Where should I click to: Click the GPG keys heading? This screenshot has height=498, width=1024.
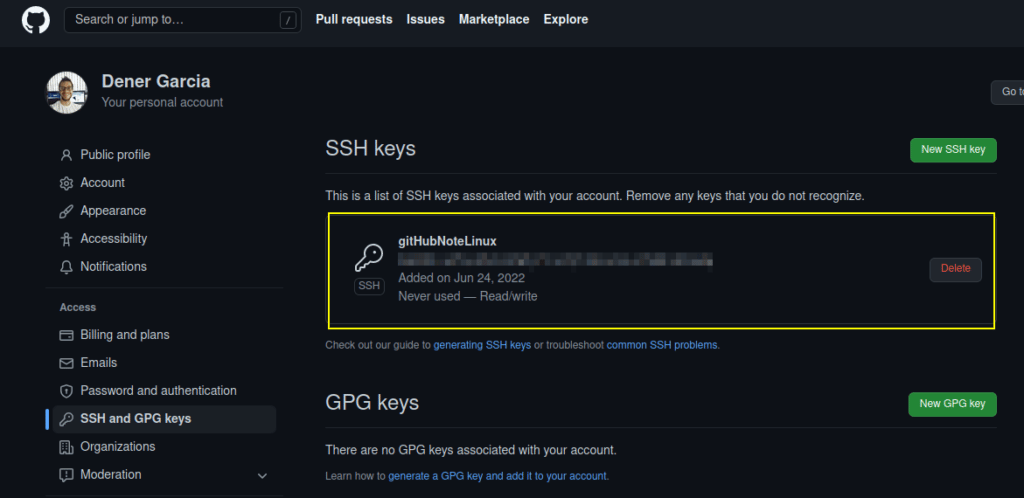point(372,403)
